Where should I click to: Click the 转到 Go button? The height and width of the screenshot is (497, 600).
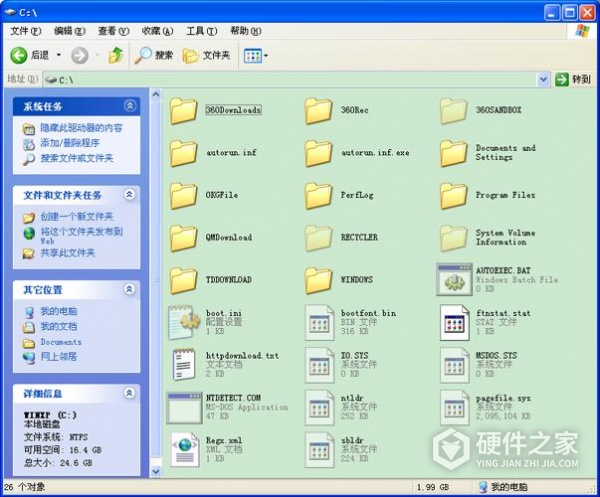573,80
